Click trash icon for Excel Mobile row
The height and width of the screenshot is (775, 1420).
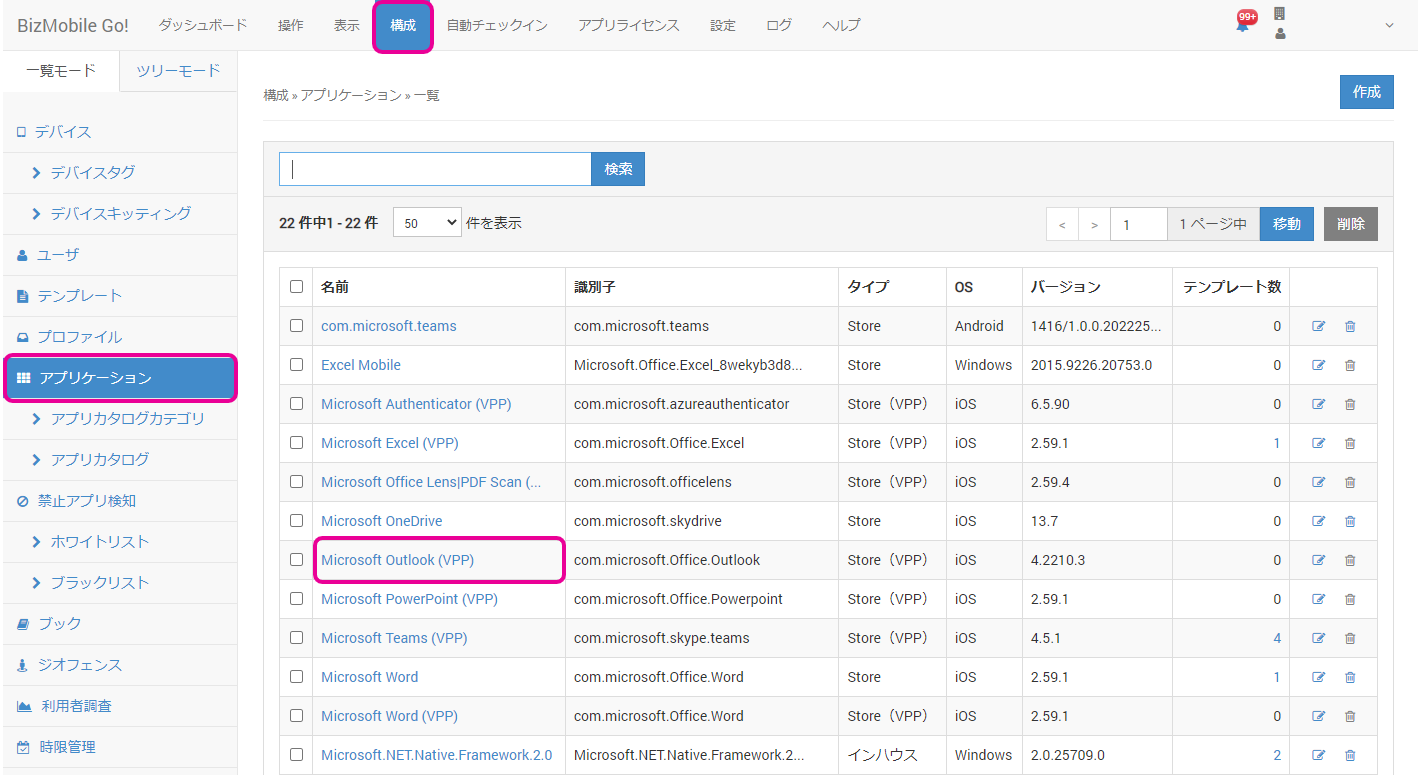pos(1350,365)
